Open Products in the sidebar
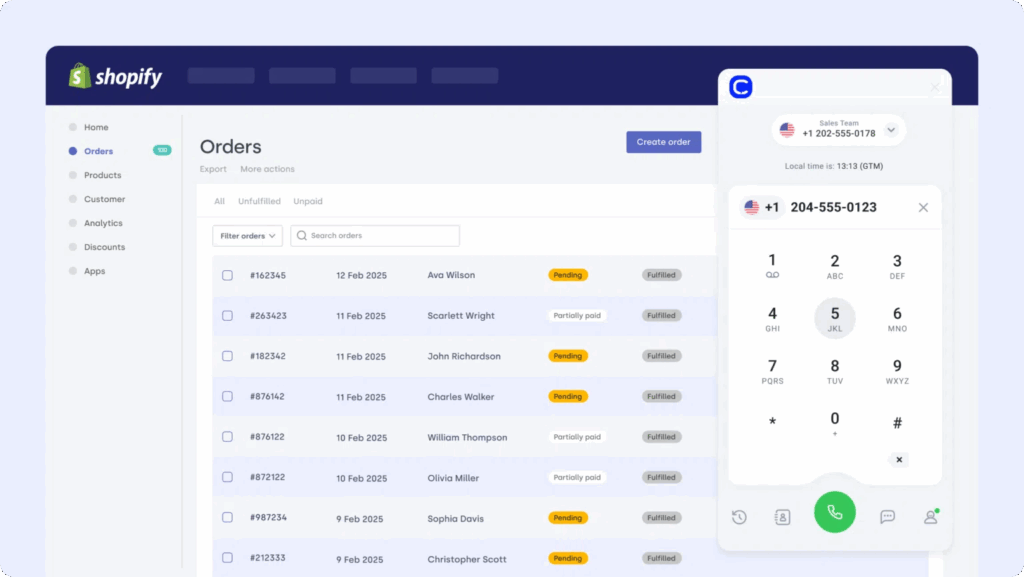Screen dimensions: 1024x577 tap(102, 175)
